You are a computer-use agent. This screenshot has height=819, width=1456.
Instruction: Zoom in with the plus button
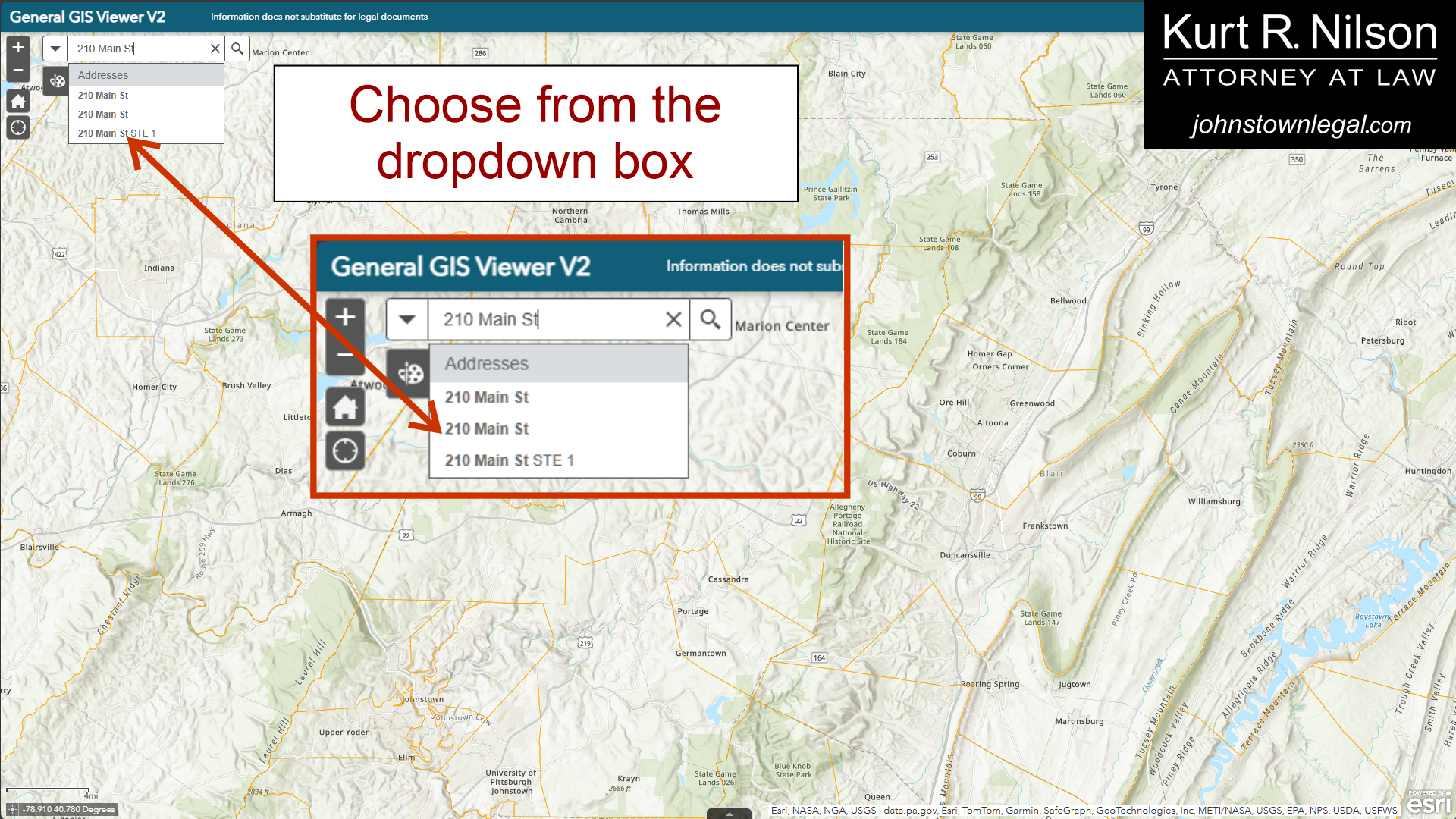(18, 47)
